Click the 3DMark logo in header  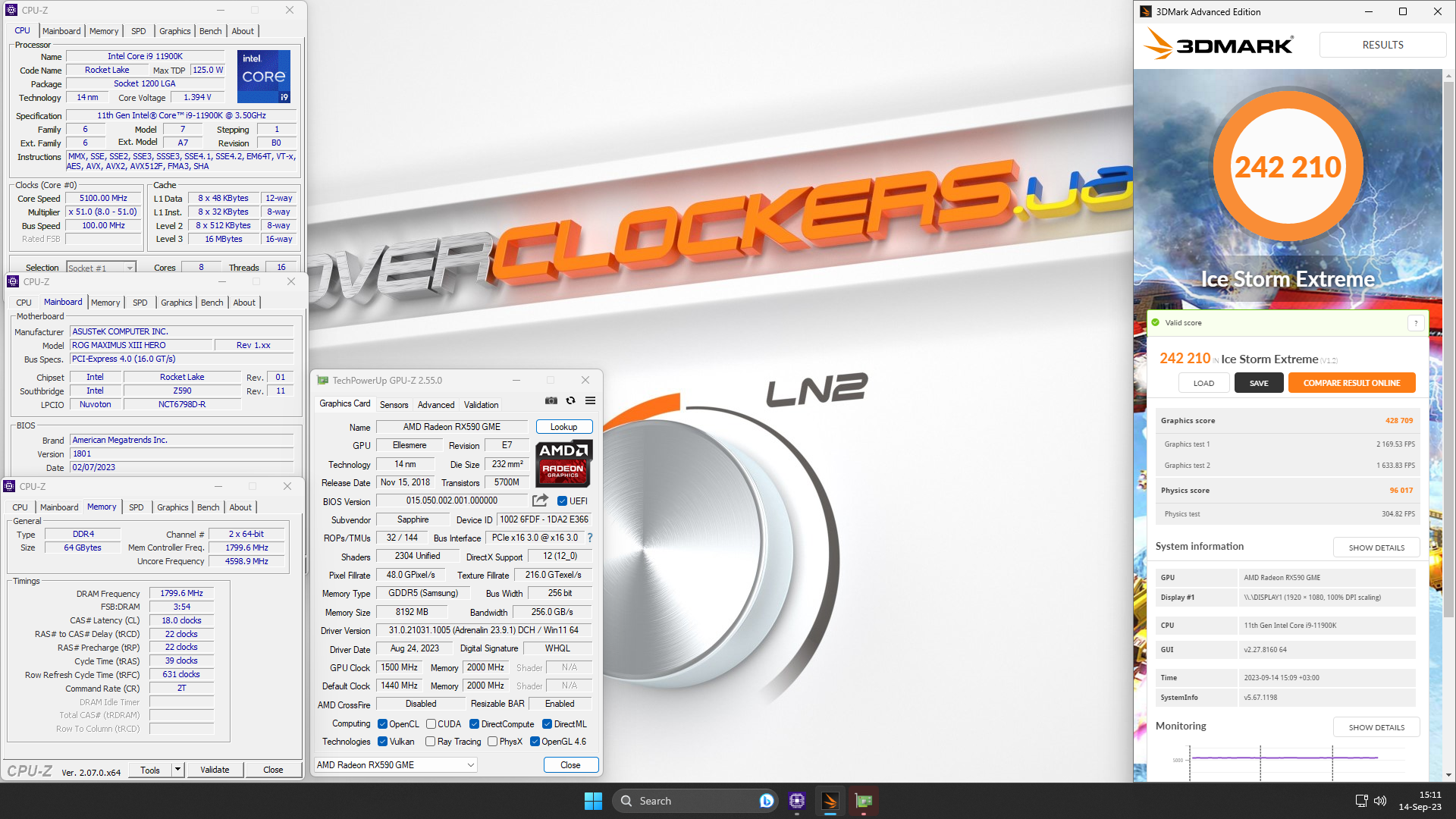[1218, 45]
